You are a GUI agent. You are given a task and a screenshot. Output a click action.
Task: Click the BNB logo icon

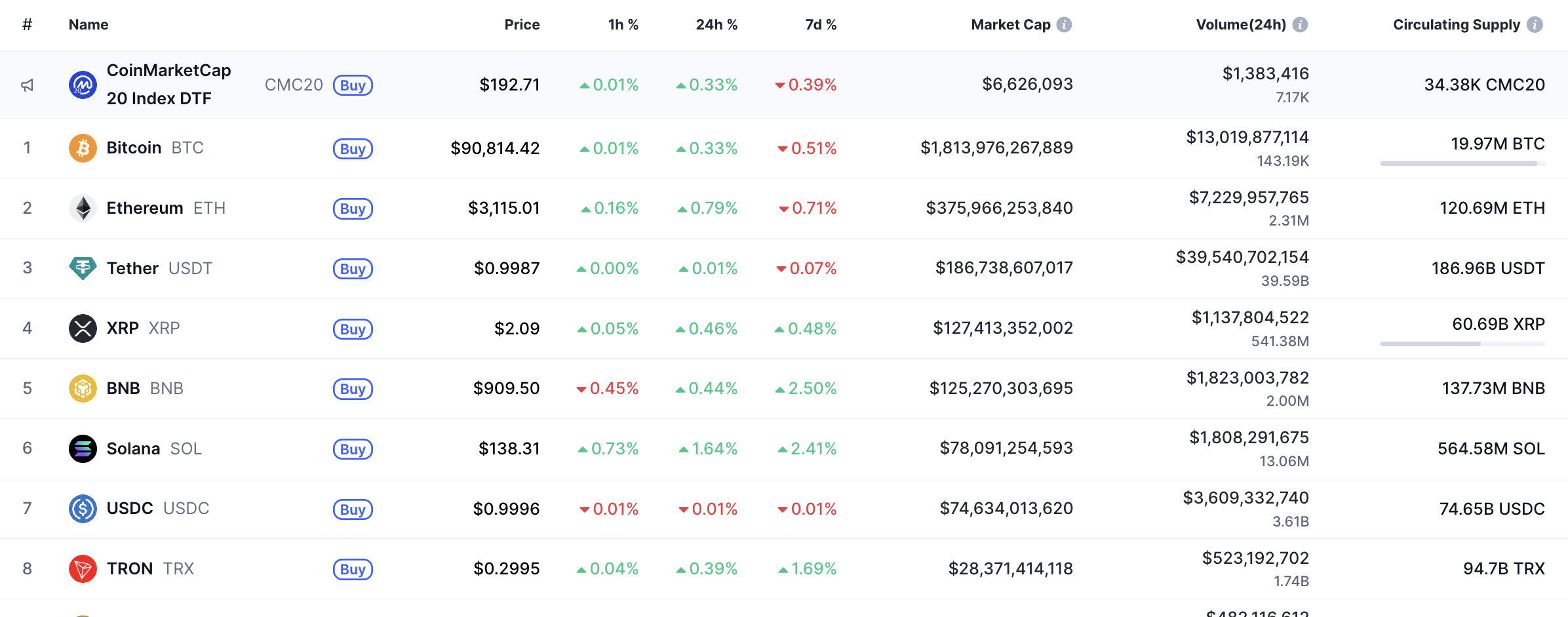(x=83, y=388)
